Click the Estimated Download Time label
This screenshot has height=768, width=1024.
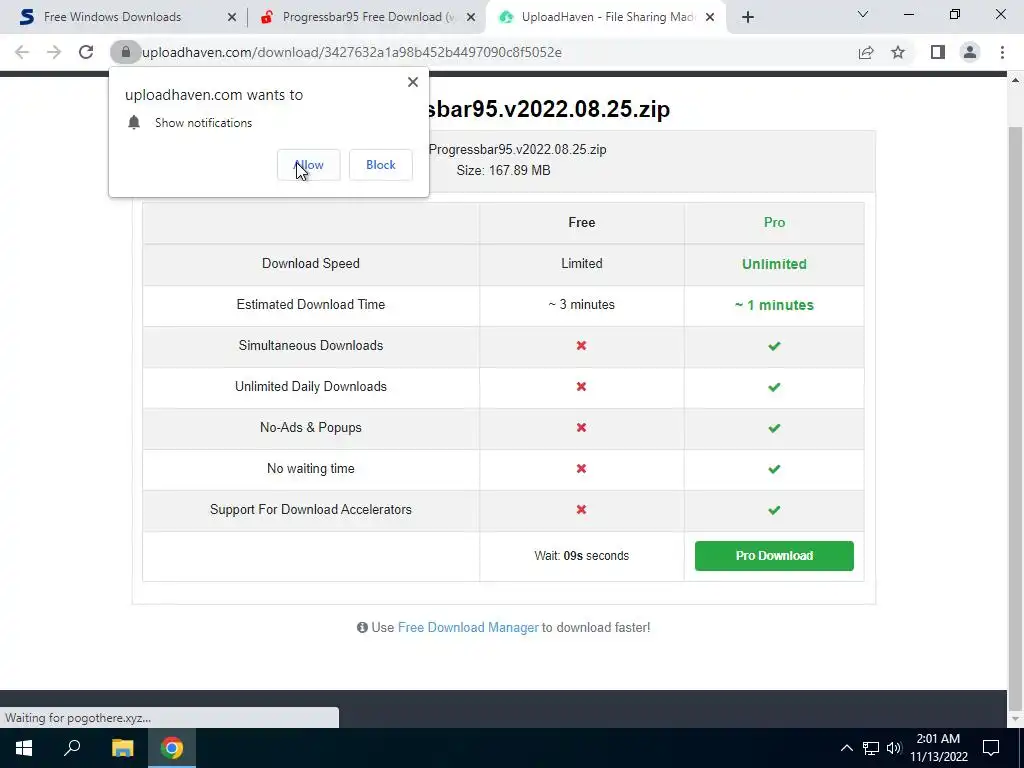point(311,305)
